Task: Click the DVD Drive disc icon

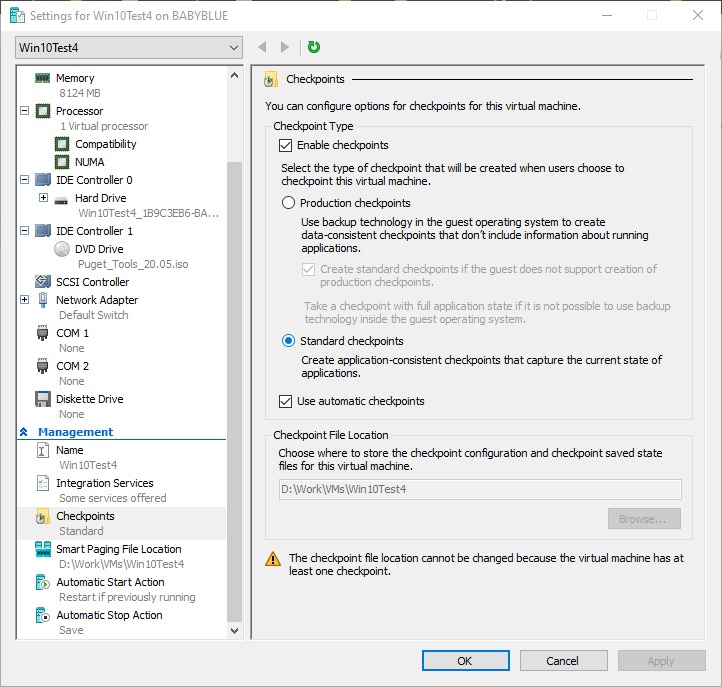Action: point(62,249)
